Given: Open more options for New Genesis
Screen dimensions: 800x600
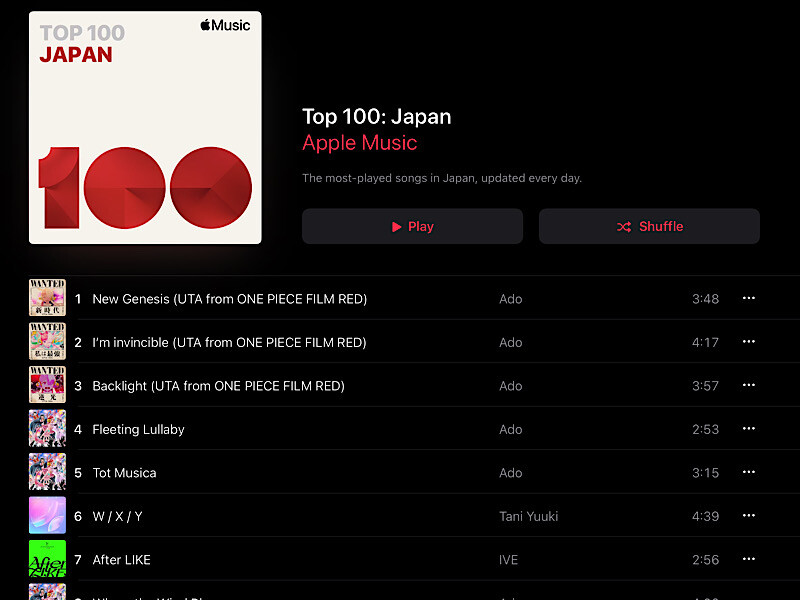Looking at the screenshot, I should 748,298.
